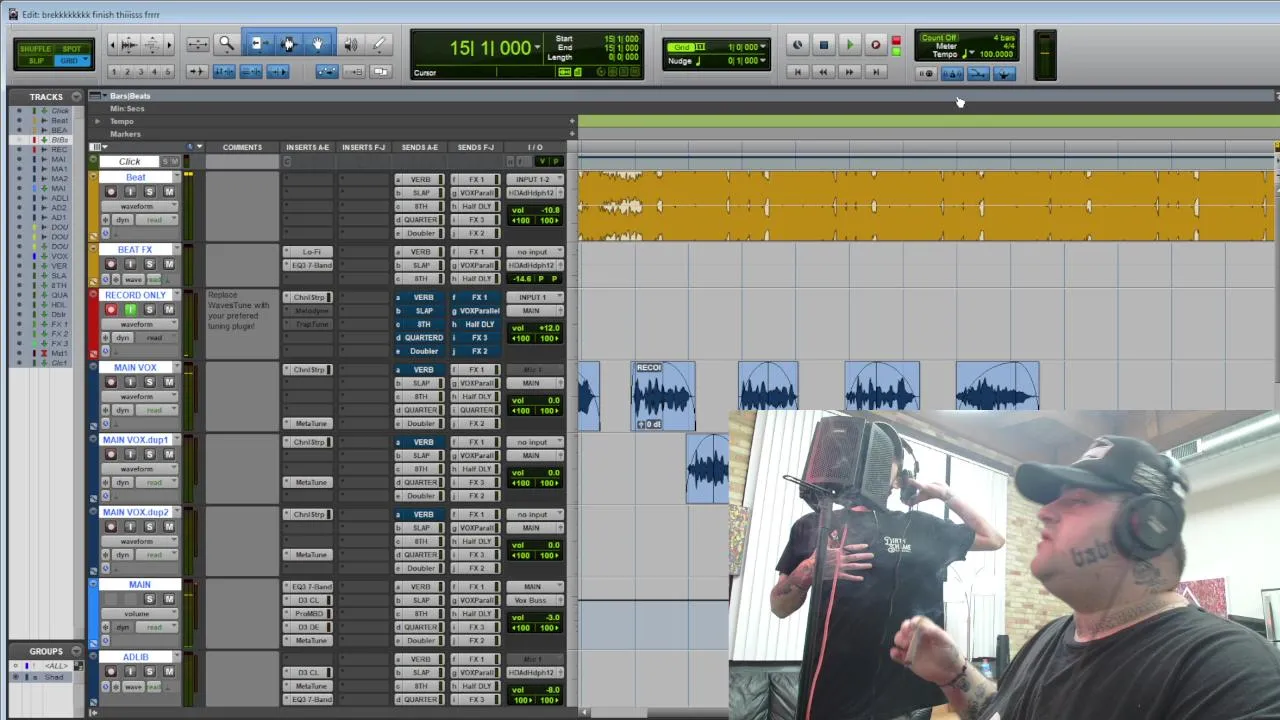The height and width of the screenshot is (720, 1280).
Task: Select the Trim tool
Action: point(258,44)
